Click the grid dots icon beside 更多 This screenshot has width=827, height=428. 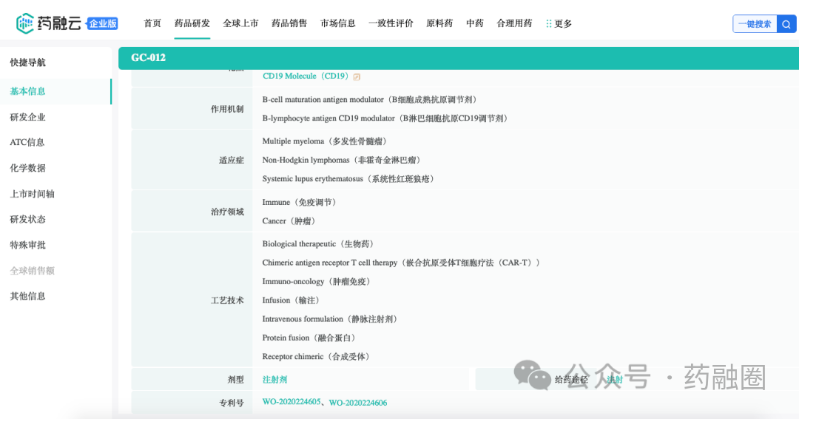549,24
